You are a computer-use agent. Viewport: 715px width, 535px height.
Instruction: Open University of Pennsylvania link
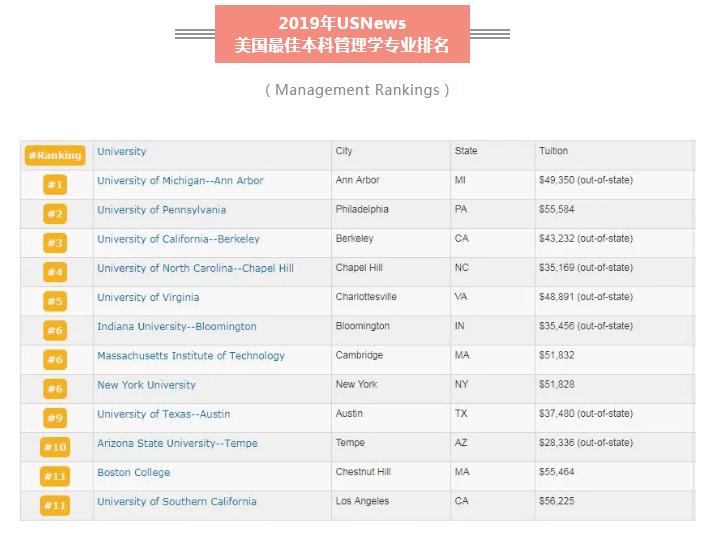point(161,210)
